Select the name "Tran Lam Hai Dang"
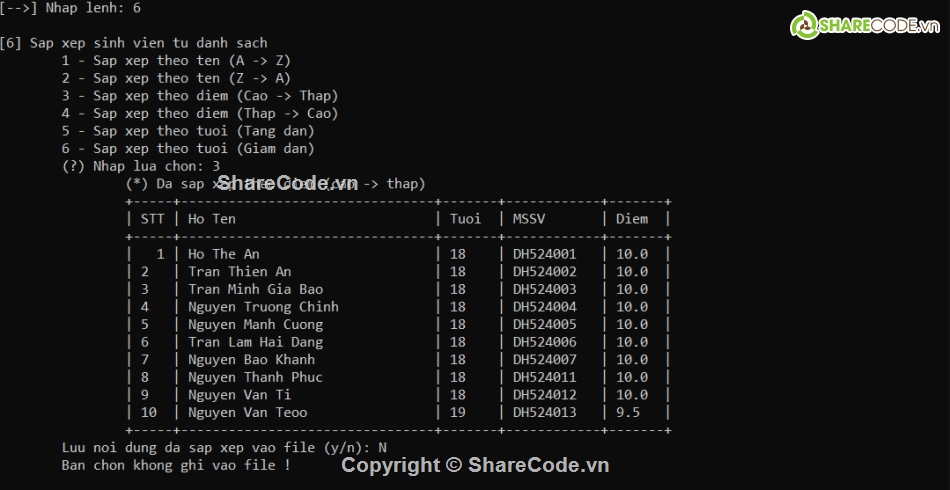Image resolution: width=950 pixels, height=490 pixels. (x=255, y=342)
